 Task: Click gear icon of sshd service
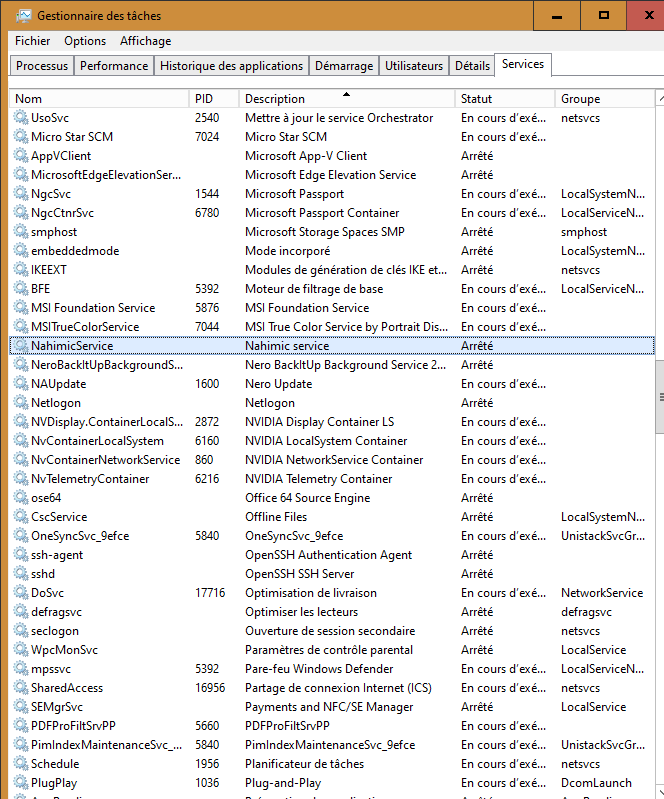point(21,573)
